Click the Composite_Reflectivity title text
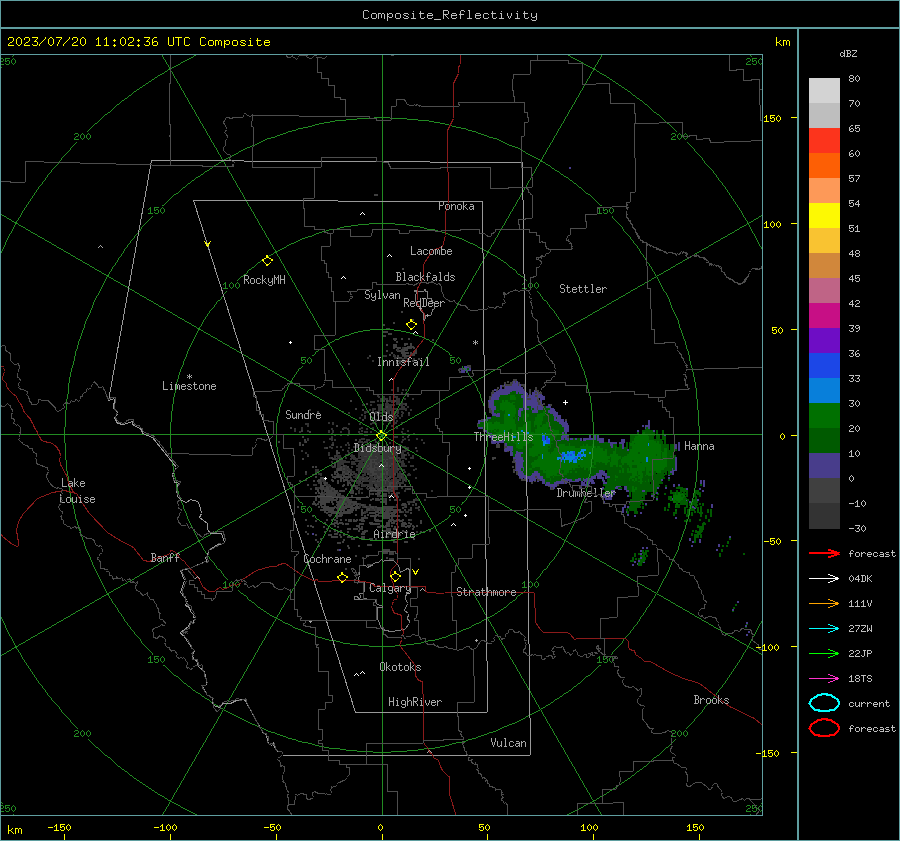900x841 pixels. [450, 15]
